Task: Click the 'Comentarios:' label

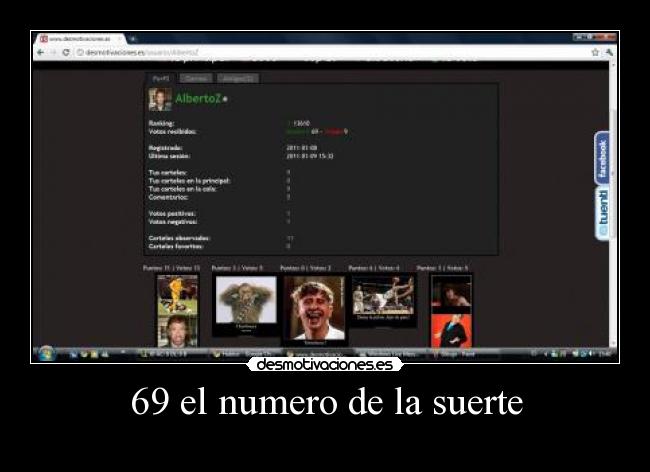Action: [168, 197]
